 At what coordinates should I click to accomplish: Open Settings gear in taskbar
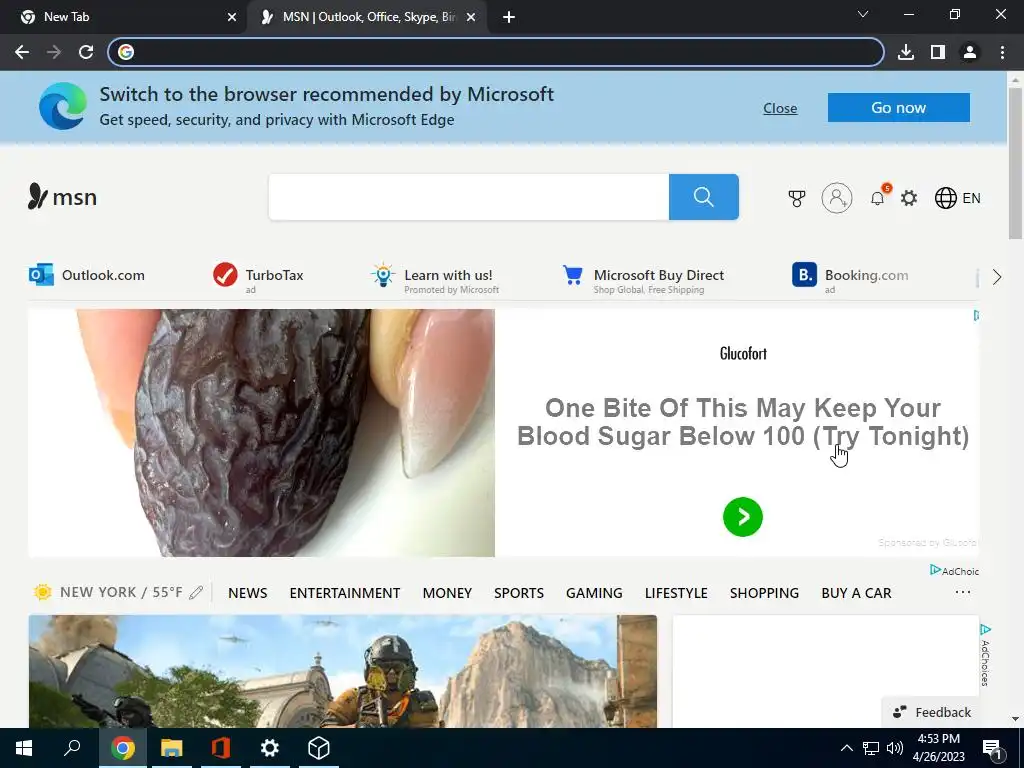click(269, 748)
